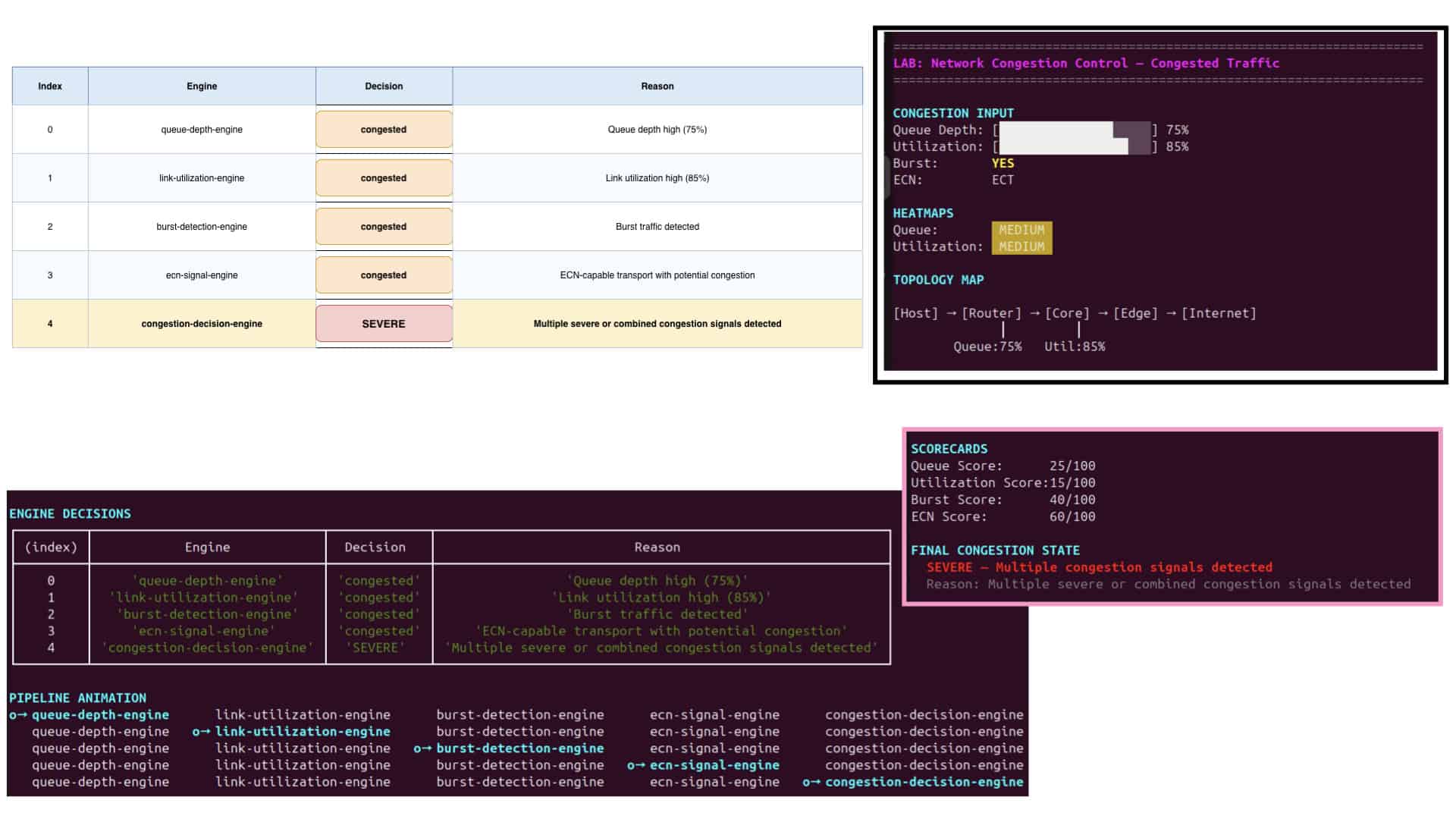Click highlighted congestion-decision-engine pipeline entry

(x=913, y=782)
